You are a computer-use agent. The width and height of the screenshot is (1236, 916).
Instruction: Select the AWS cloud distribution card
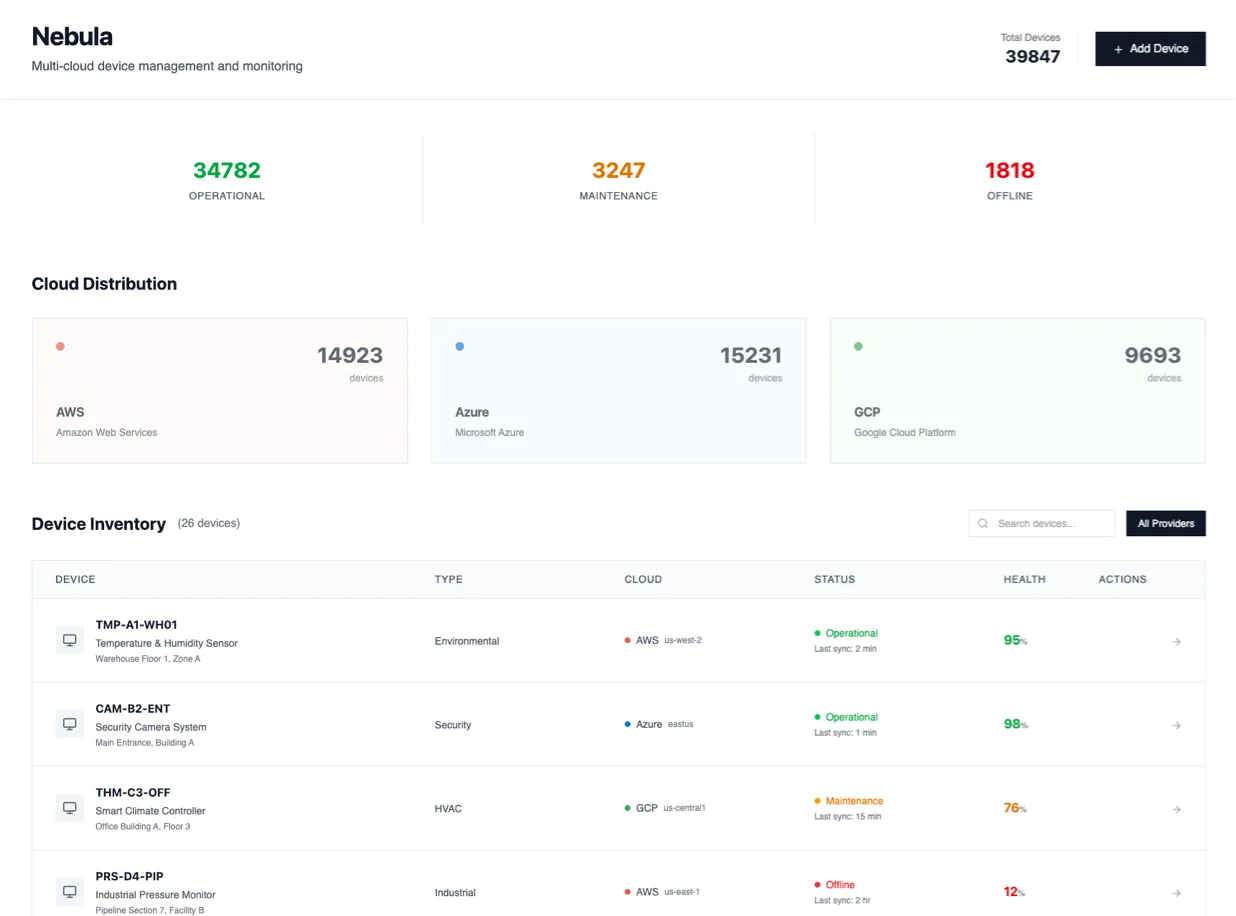point(220,391)
